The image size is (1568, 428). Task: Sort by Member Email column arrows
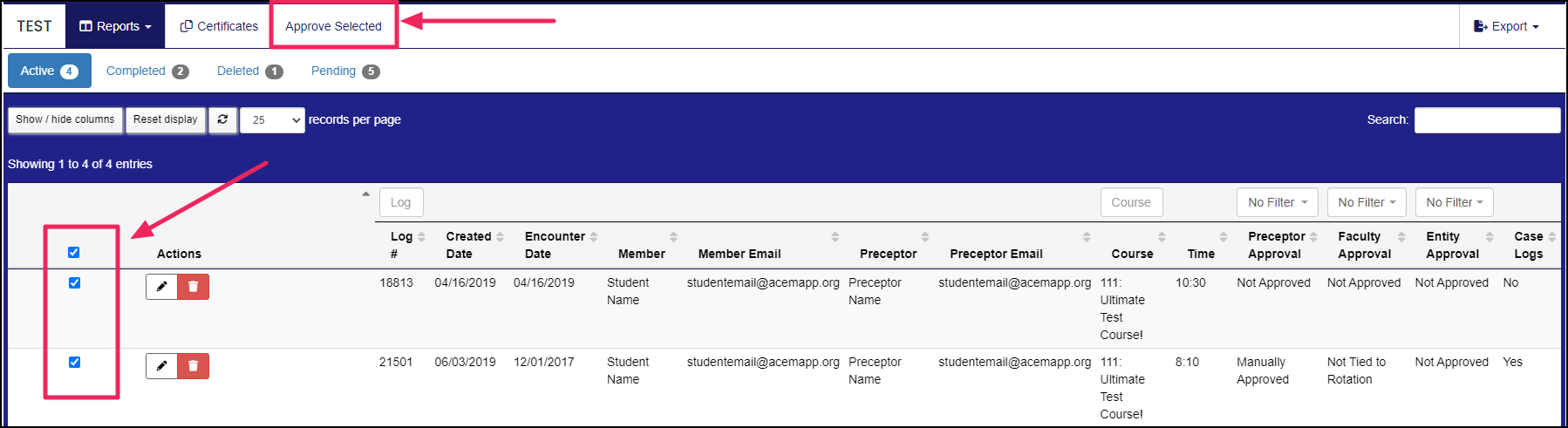click(835, 237)
